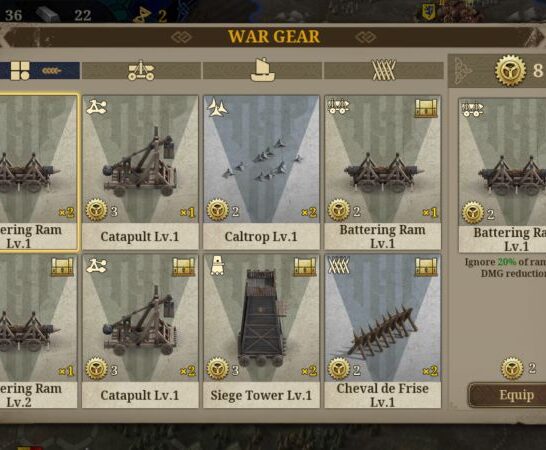This screenshot has width=546, height=450.
Task: Click the hourglass turn icon in top bar
Action: 142,15
